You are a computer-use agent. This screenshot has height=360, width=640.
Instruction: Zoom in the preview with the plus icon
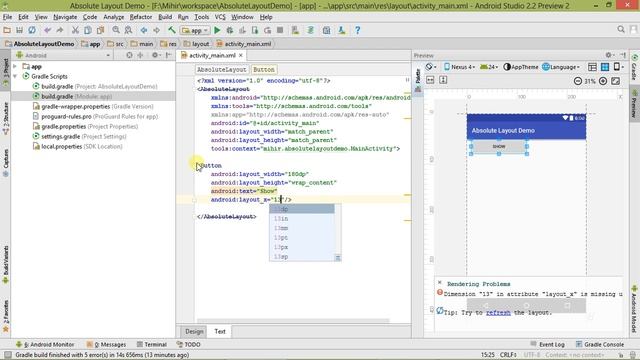pos(603,81)
